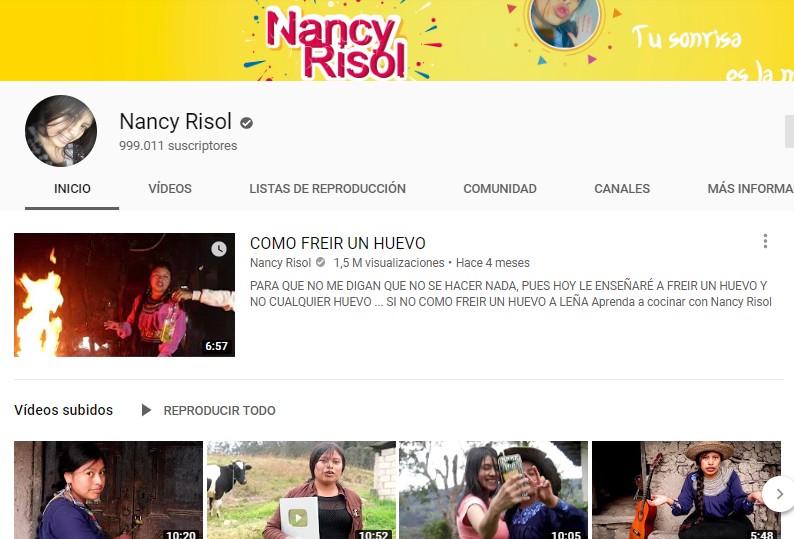Image resolution: width=794 pixels, height=539 pixels.
Task: Click the circular photo in channel banner
Action: coord(565,22)
